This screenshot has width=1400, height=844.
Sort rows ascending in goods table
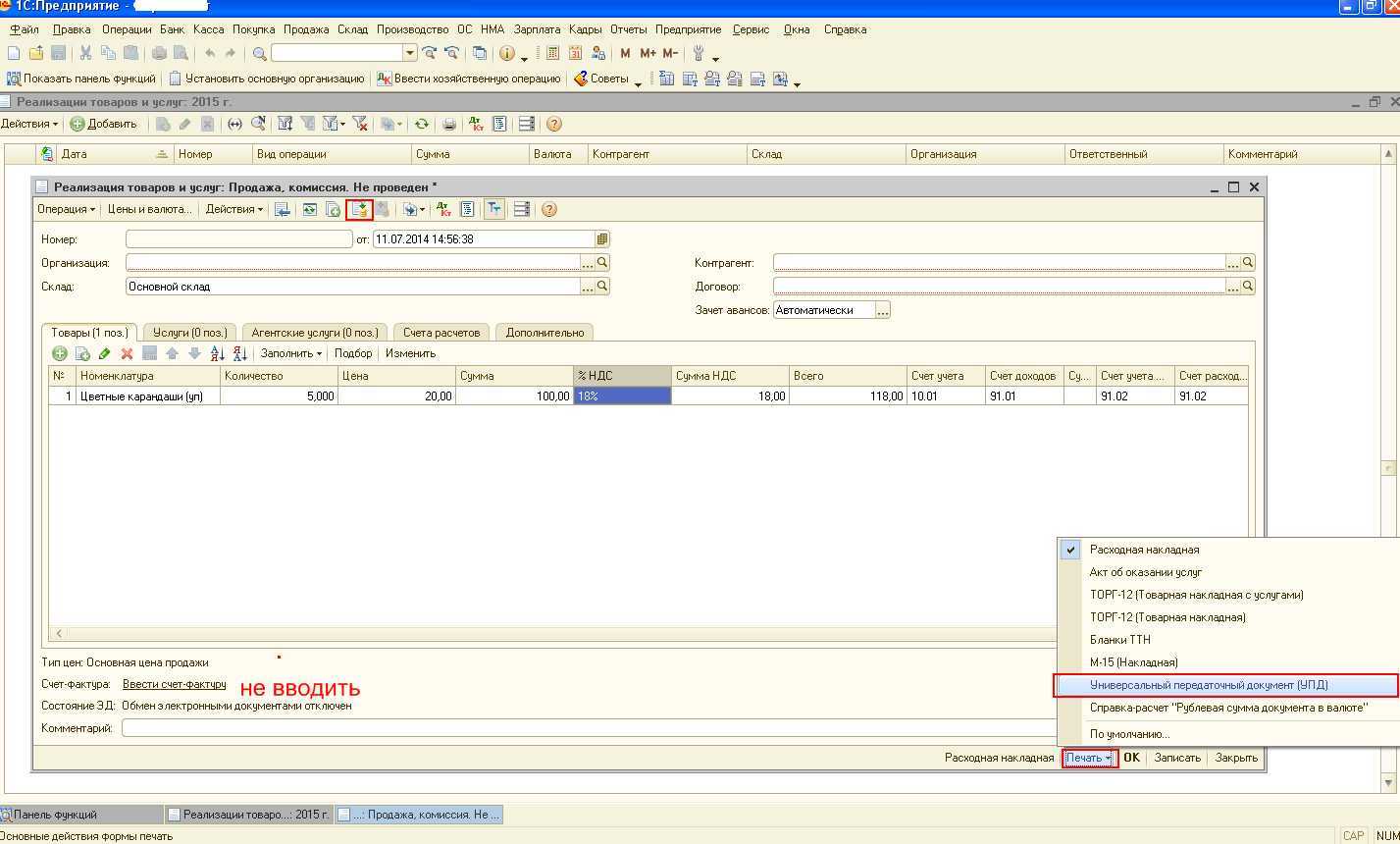[218, 353]
